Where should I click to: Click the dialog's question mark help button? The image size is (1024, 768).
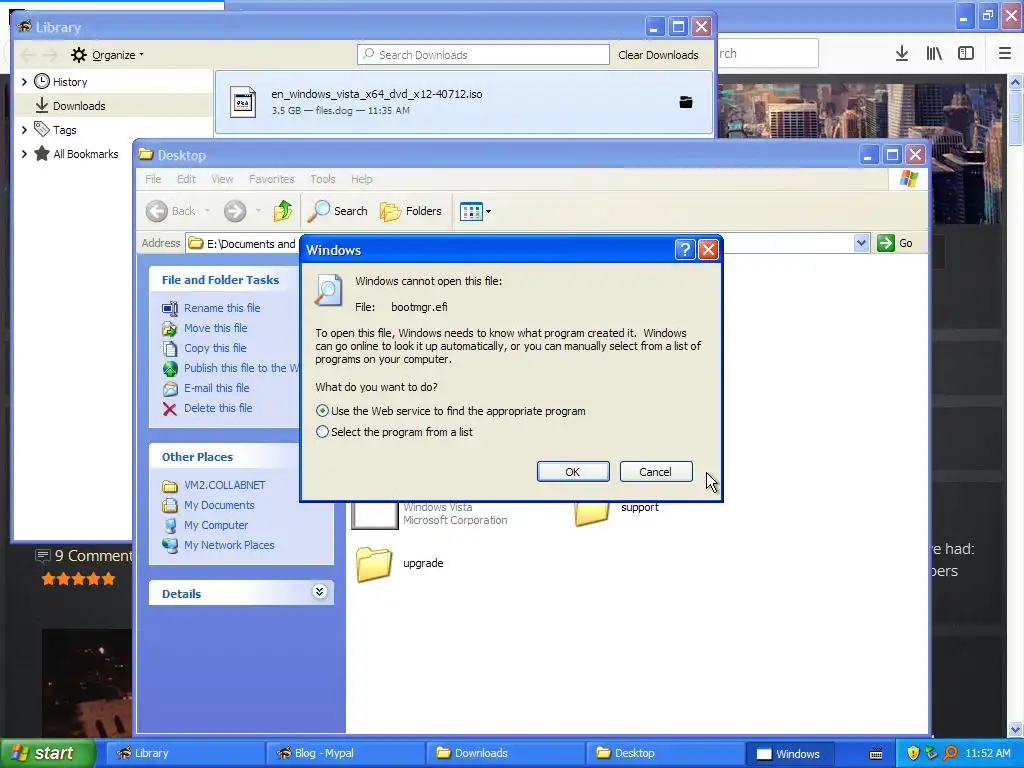point(684,249)
